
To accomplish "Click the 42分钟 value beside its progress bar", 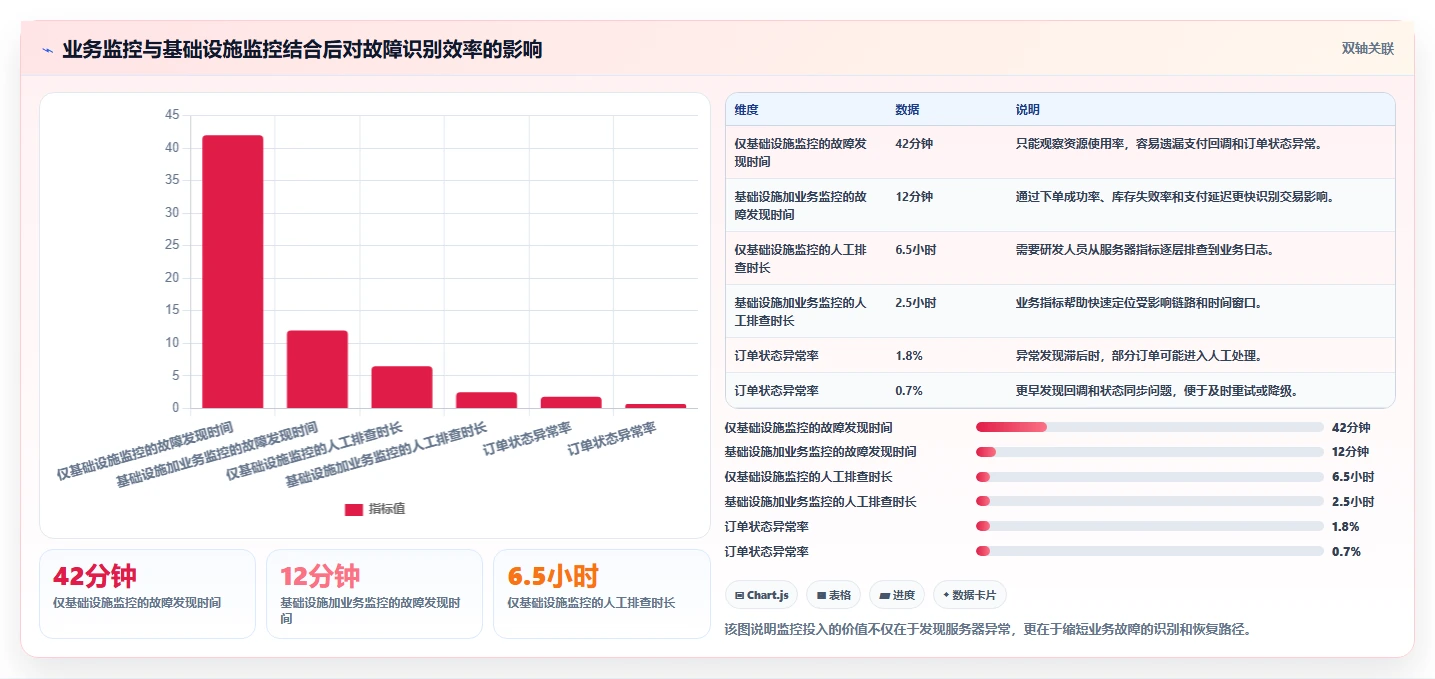I will (1350, 427).
